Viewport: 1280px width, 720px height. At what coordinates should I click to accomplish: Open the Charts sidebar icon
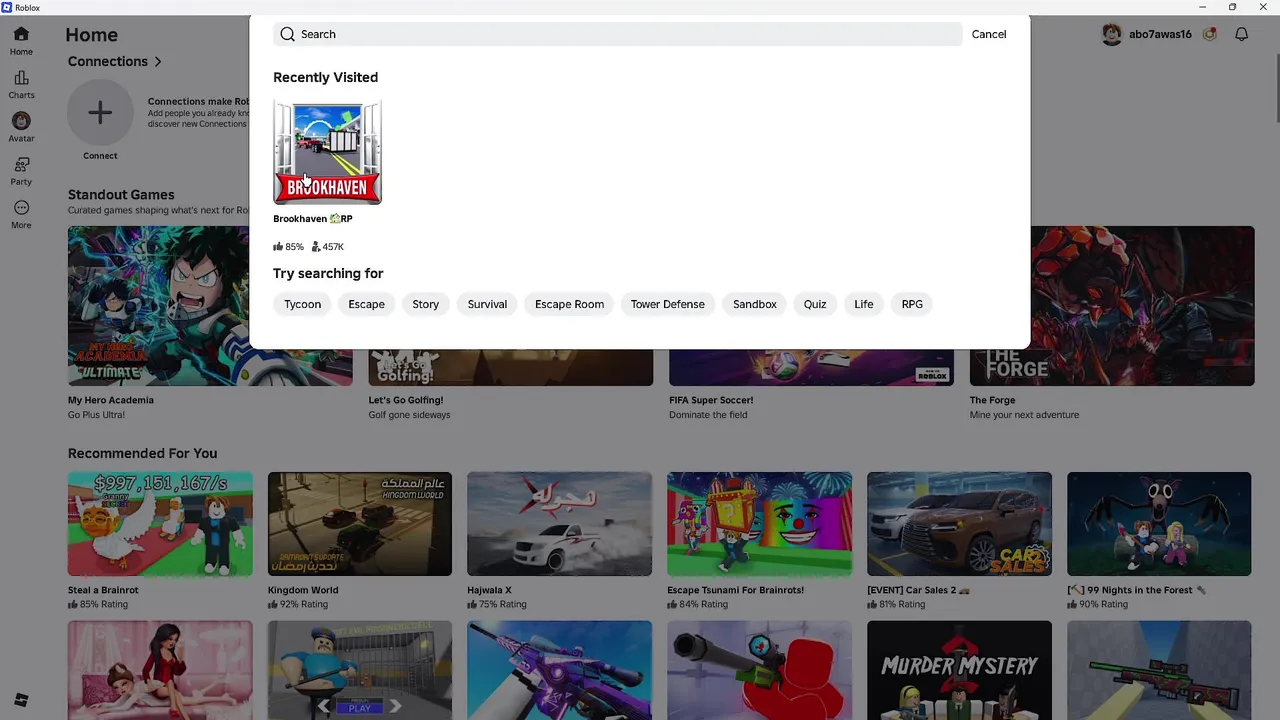[21, 78]
